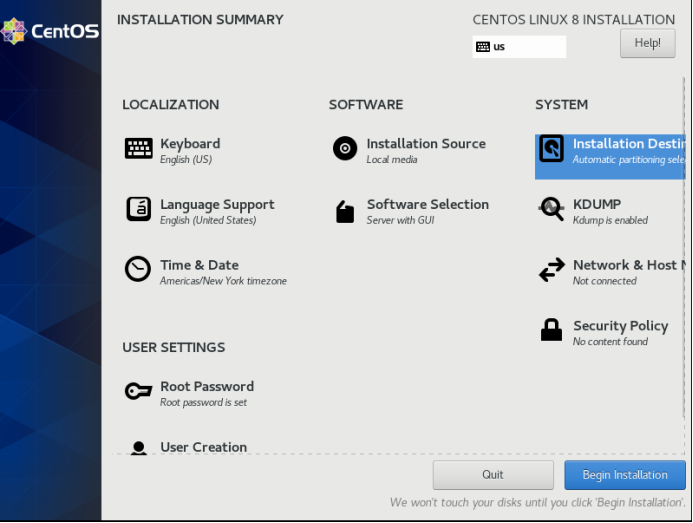Click the LOCALIZATION section heading
693x523 pixels.
click(x=171, y=105)
